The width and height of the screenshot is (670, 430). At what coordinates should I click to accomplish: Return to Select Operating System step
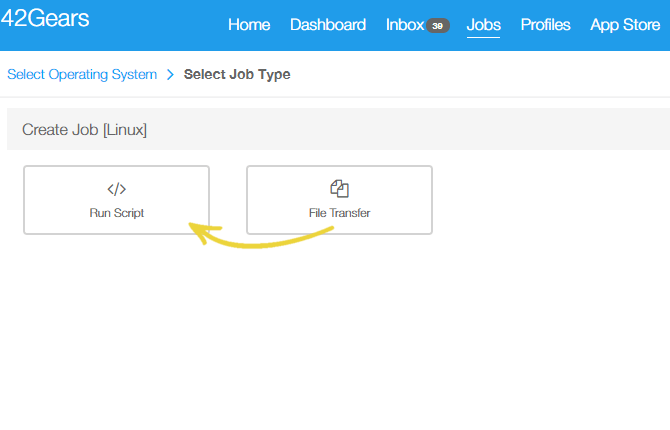(x=82, y=74)
